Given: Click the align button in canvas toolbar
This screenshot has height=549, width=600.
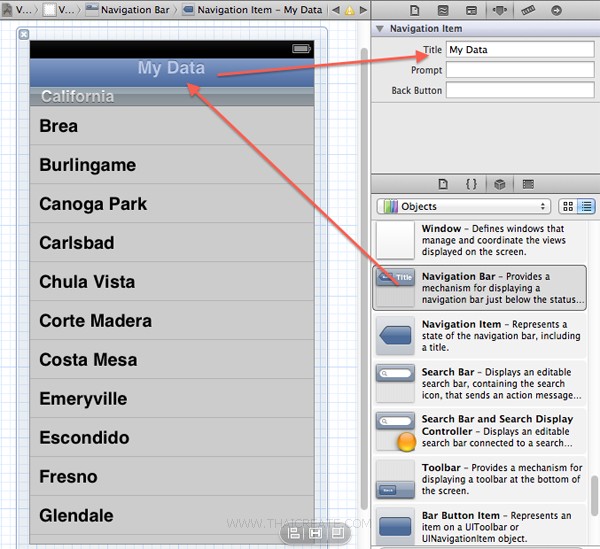Looking at the screenshot, I should tap(294, 533).
